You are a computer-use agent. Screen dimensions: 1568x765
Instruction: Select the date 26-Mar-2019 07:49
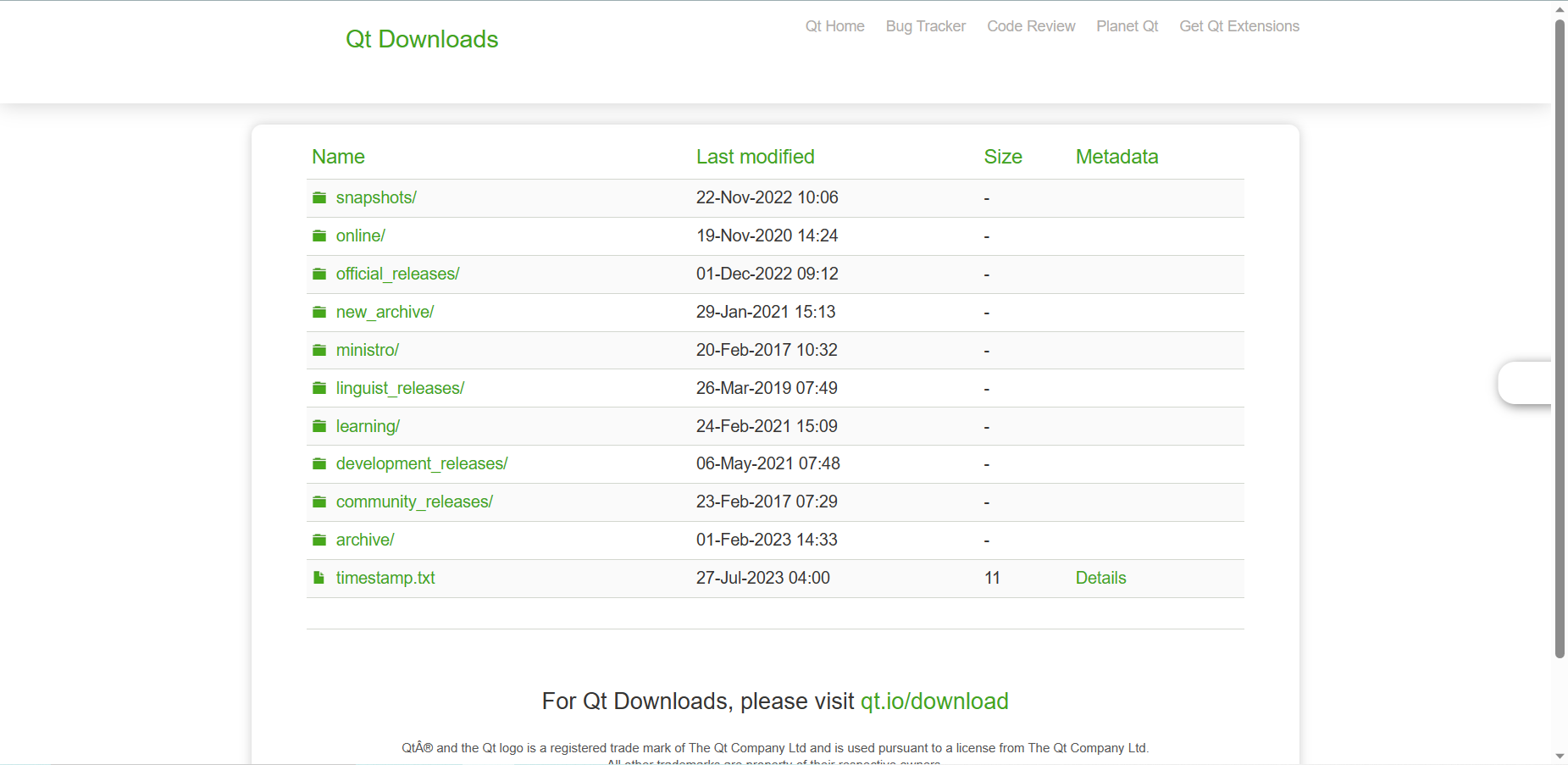pos(767,388)
